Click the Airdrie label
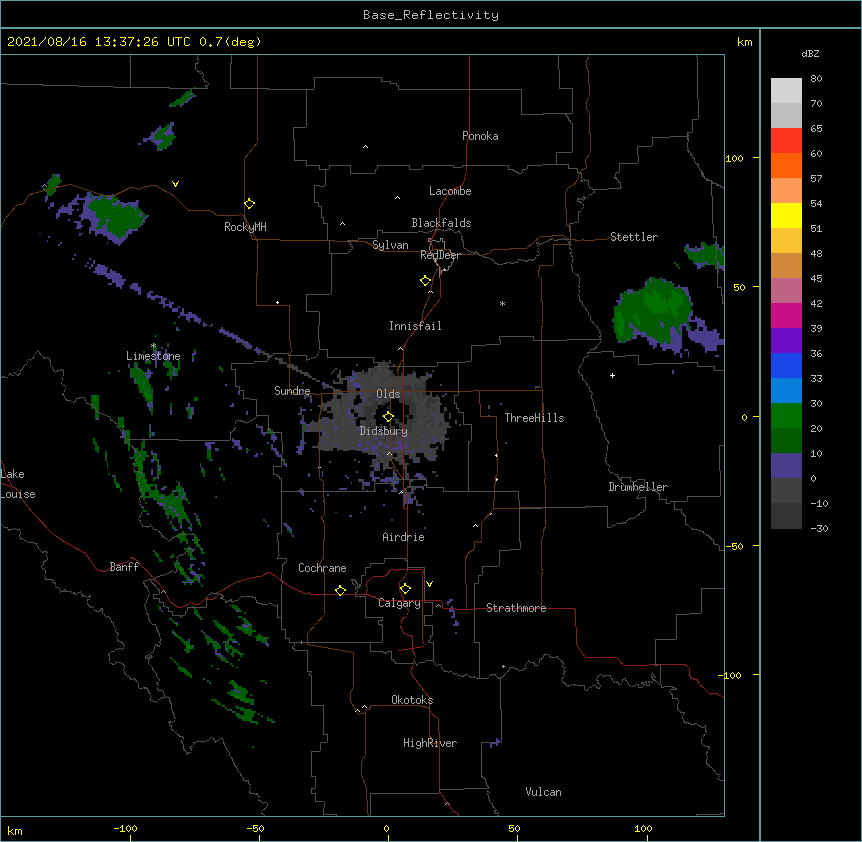Screen dimensions: 862x842 [x=403, y=537]
